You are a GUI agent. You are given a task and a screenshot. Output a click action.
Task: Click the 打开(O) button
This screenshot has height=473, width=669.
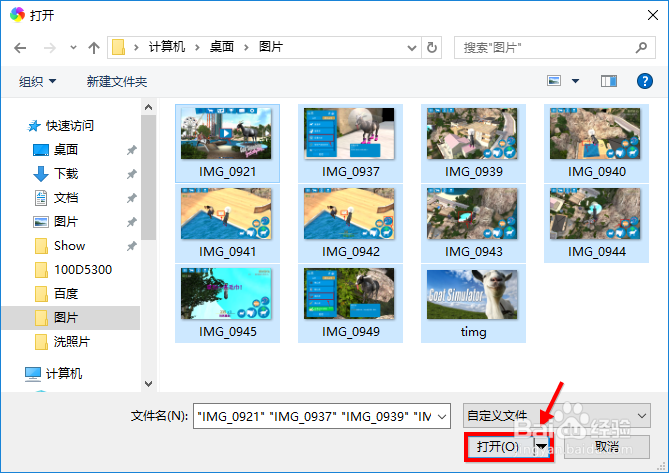(x=498, y=447)
